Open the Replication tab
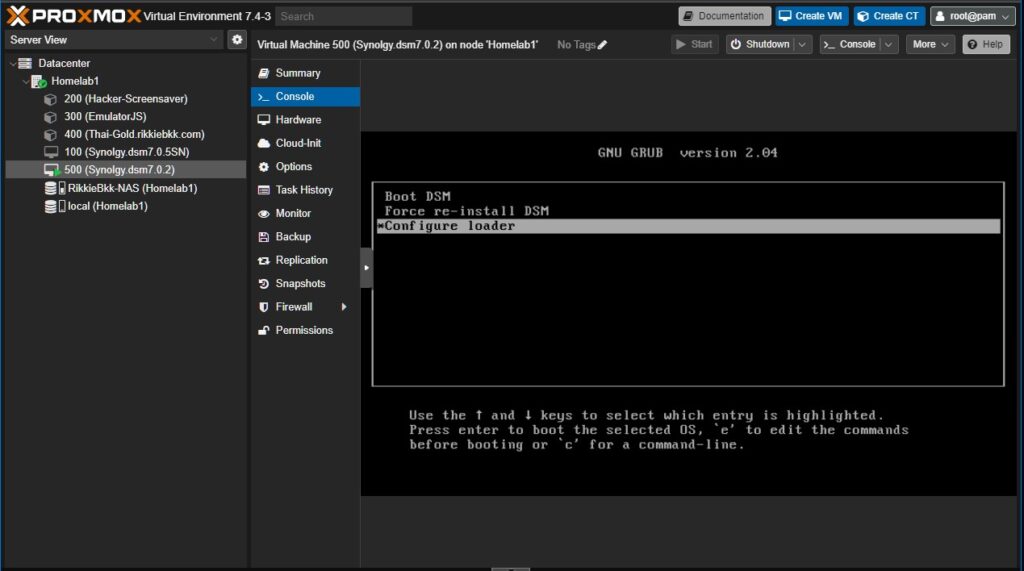Image resolution: width=1024 pixels, height=571 pixels. coord(305,260)
